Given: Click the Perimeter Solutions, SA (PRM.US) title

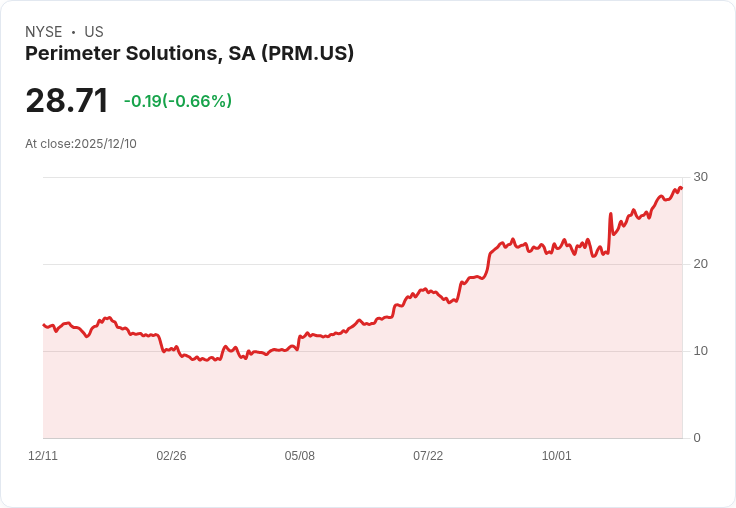Looking at the screenshot, I should coord(189,54).
